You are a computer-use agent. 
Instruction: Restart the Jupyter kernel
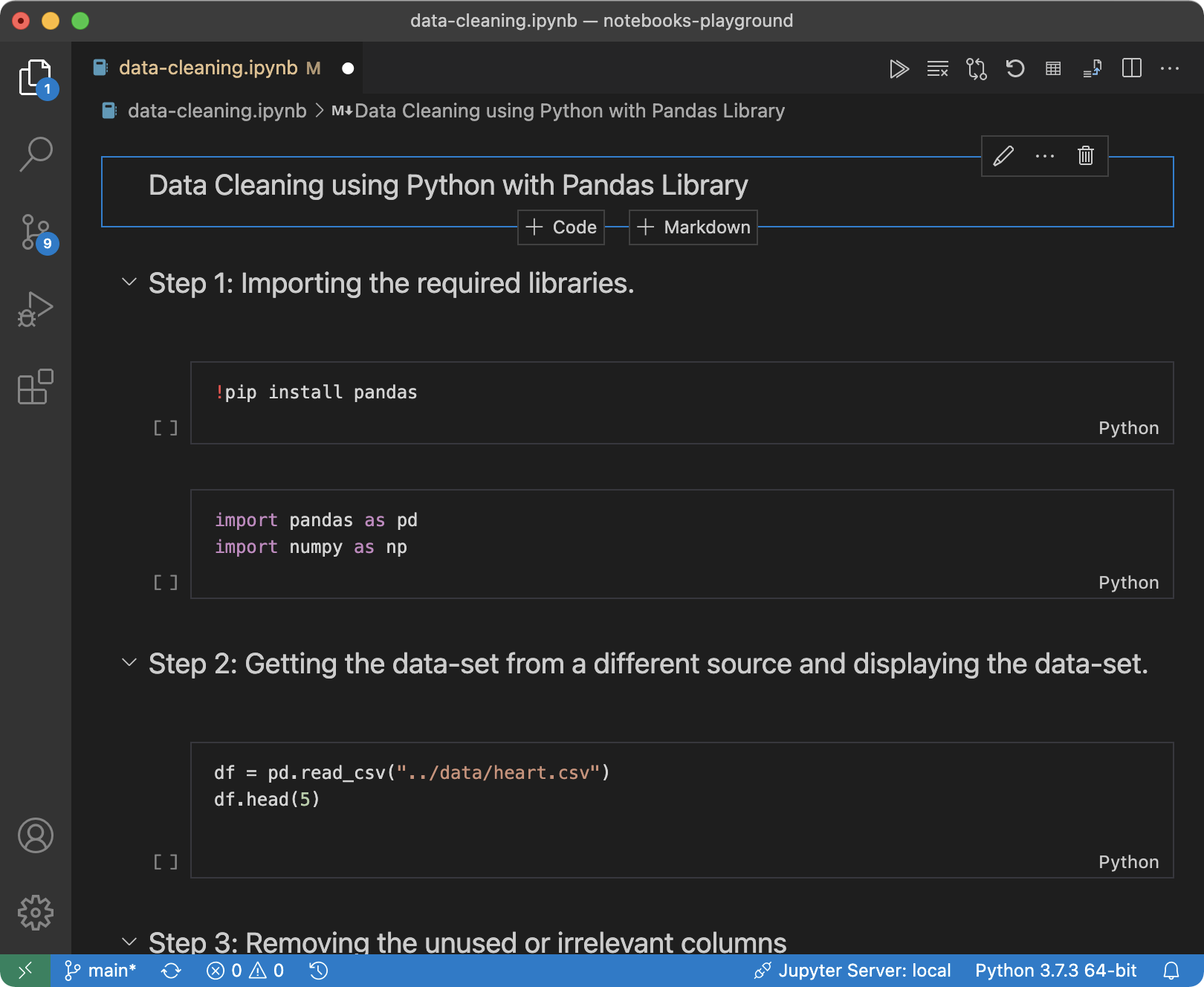pyautogui.click(x=1014, y=69)
